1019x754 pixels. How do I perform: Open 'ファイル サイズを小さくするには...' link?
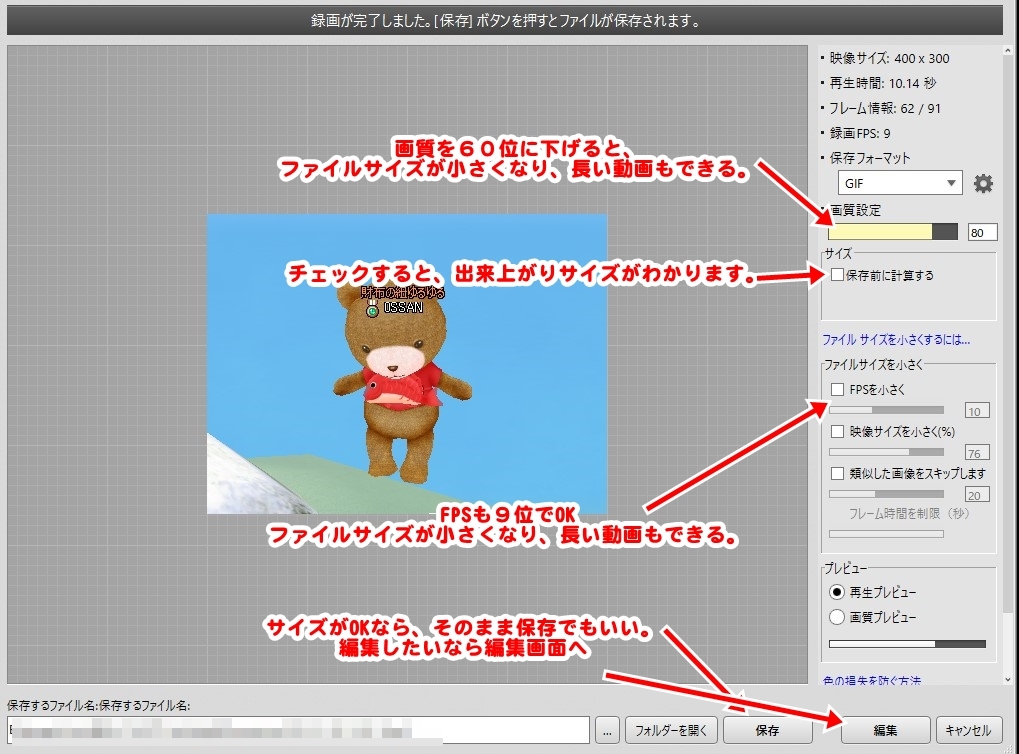[895, 339]
